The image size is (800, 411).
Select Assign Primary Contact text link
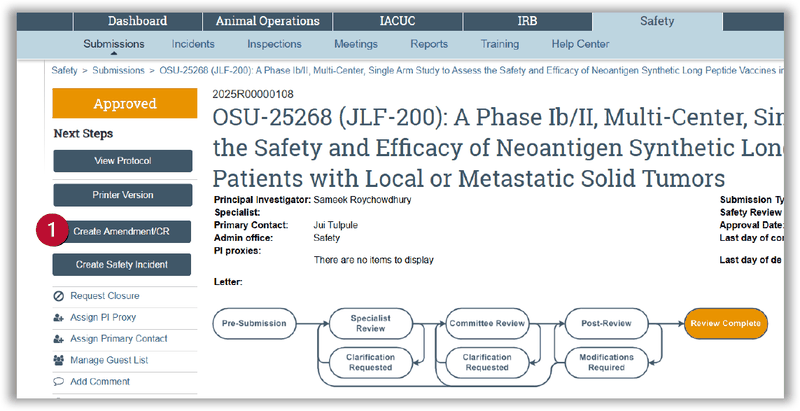click(119, 339)
